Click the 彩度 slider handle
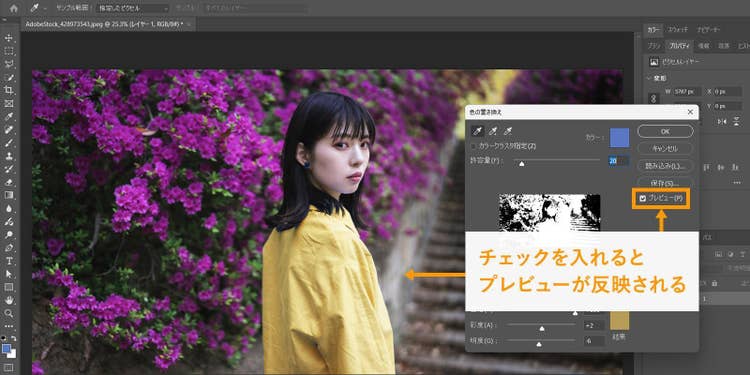Viewport: 750px width, 375px height. tap(542, 328)
